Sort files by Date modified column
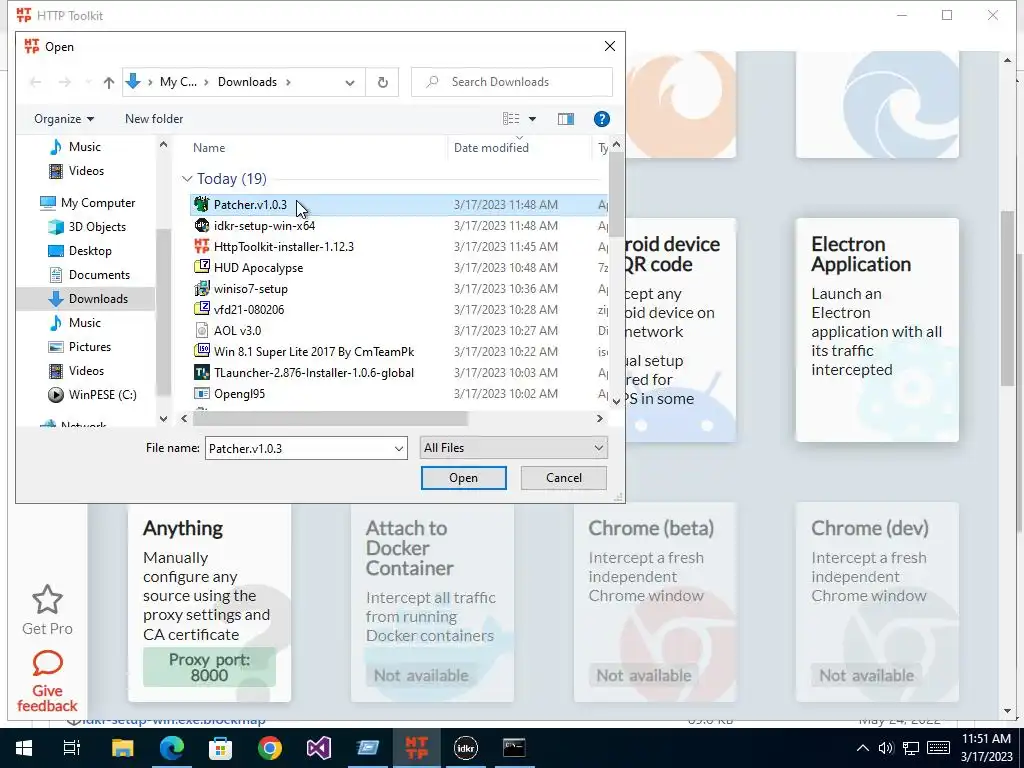 click(x=491, y=148)
